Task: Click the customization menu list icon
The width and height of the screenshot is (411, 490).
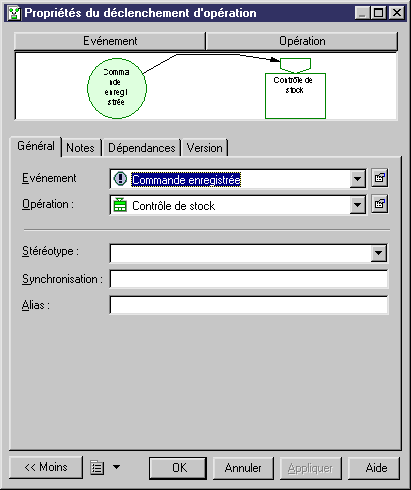Action: click(x=97, y=467)
